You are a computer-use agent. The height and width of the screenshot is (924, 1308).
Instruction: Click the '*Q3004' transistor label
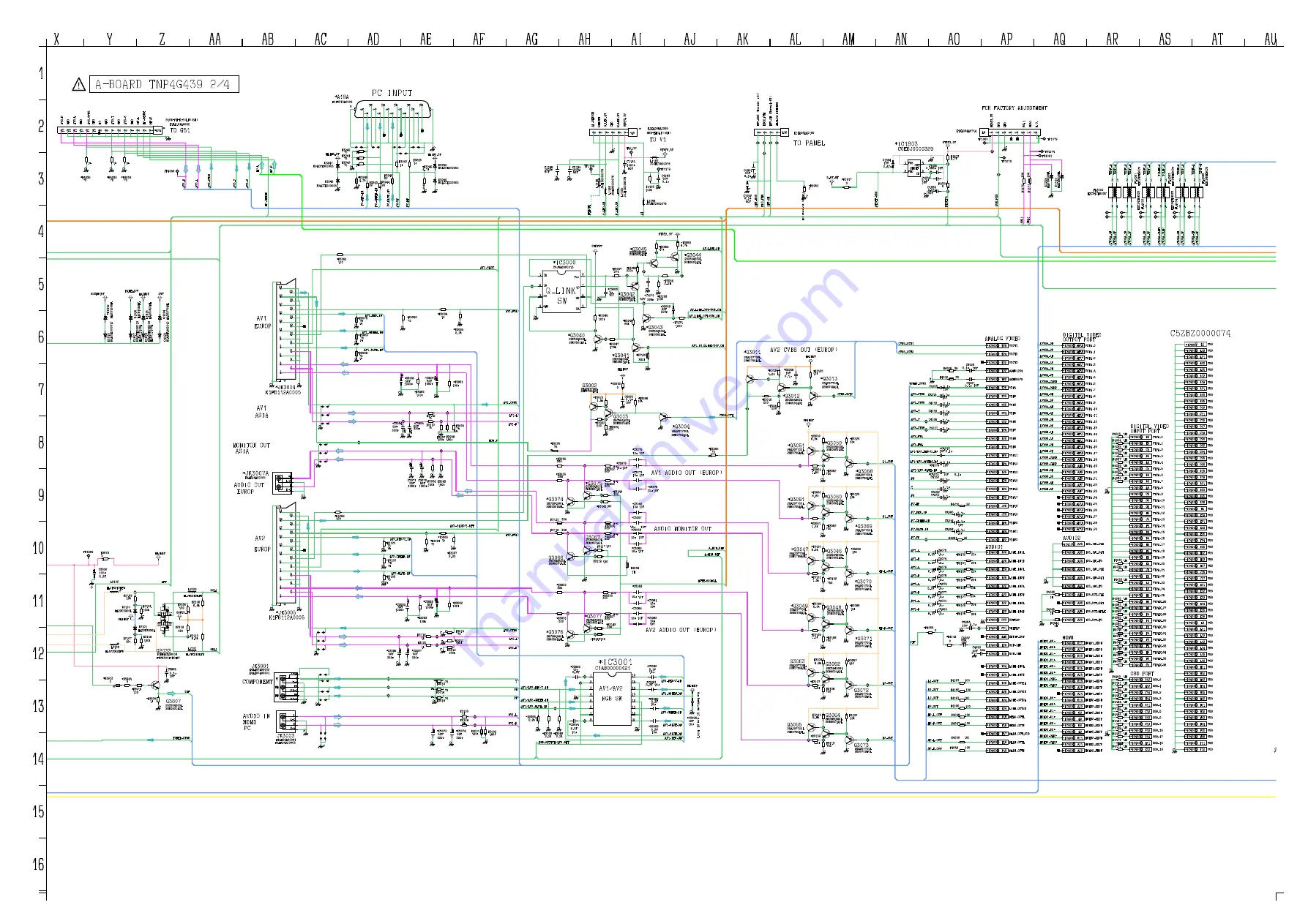click(x=681, y=426)
